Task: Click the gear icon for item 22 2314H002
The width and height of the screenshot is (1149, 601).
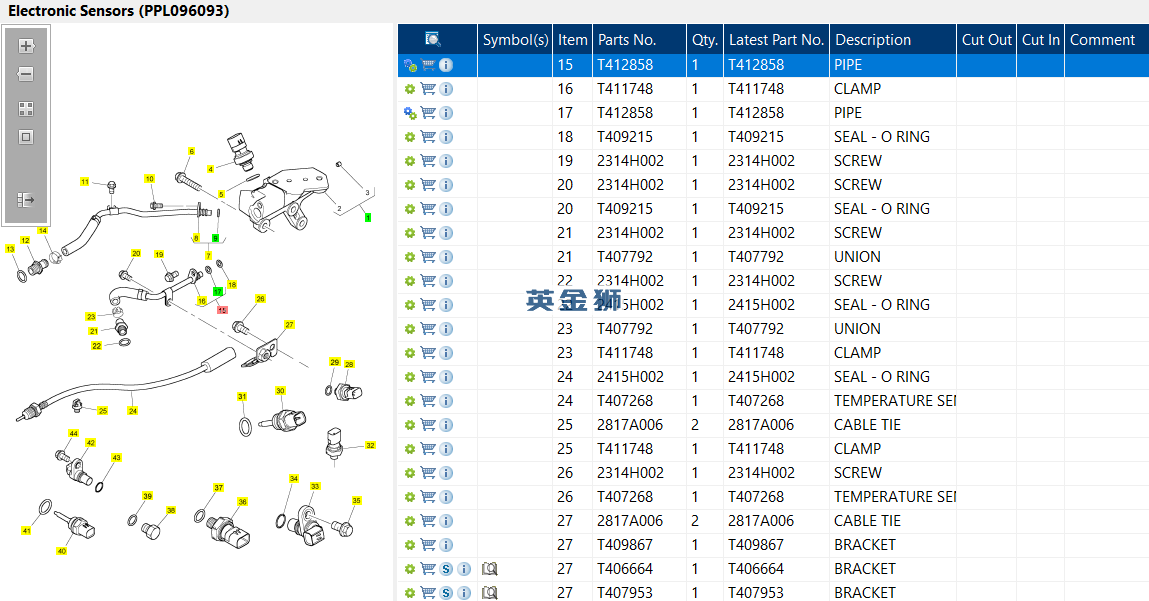Action: pos(410,281)
